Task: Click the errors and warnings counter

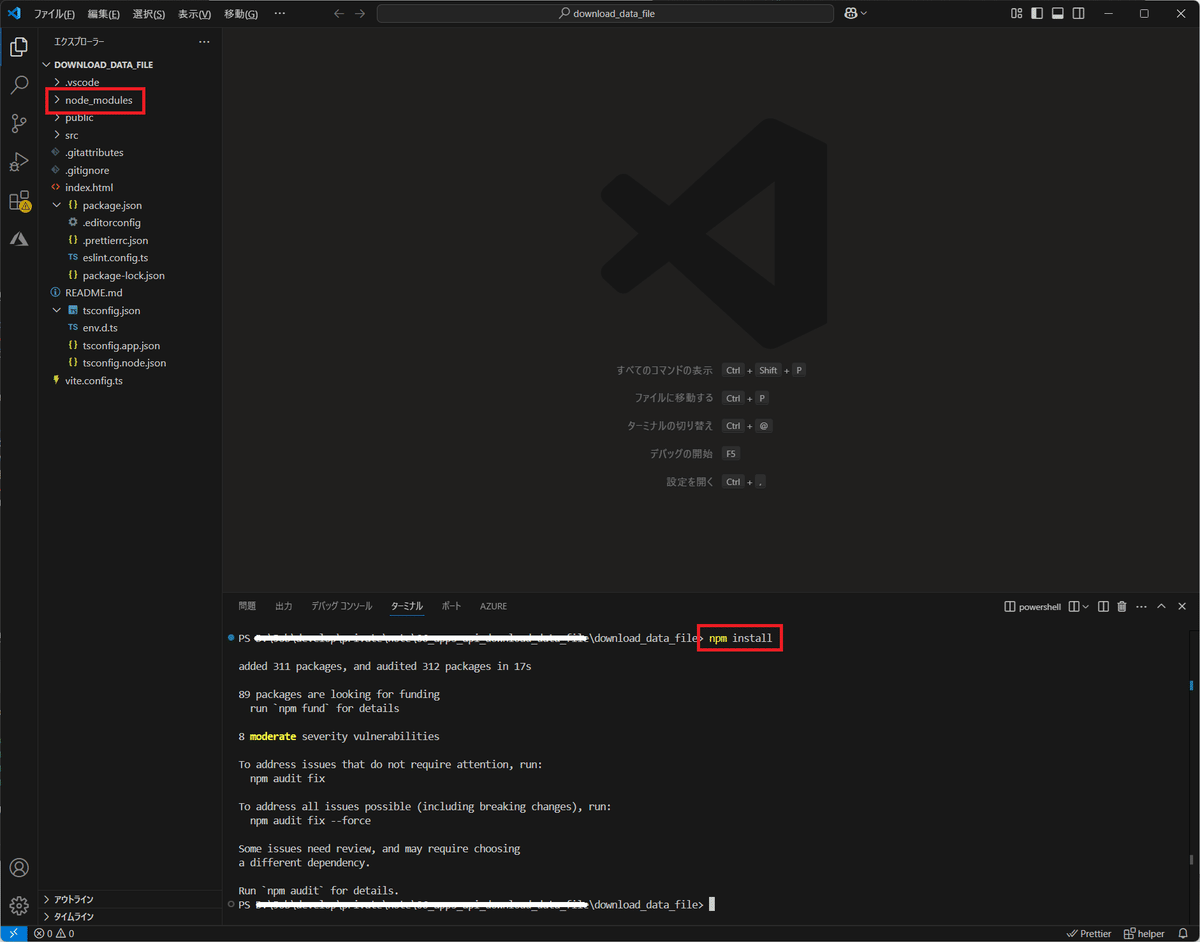Action: coord(53,933)
